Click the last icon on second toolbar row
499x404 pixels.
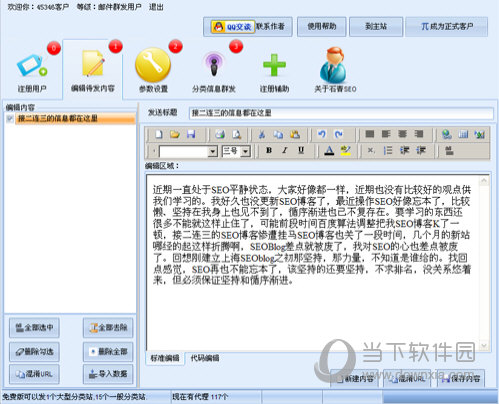pos(449,151)
